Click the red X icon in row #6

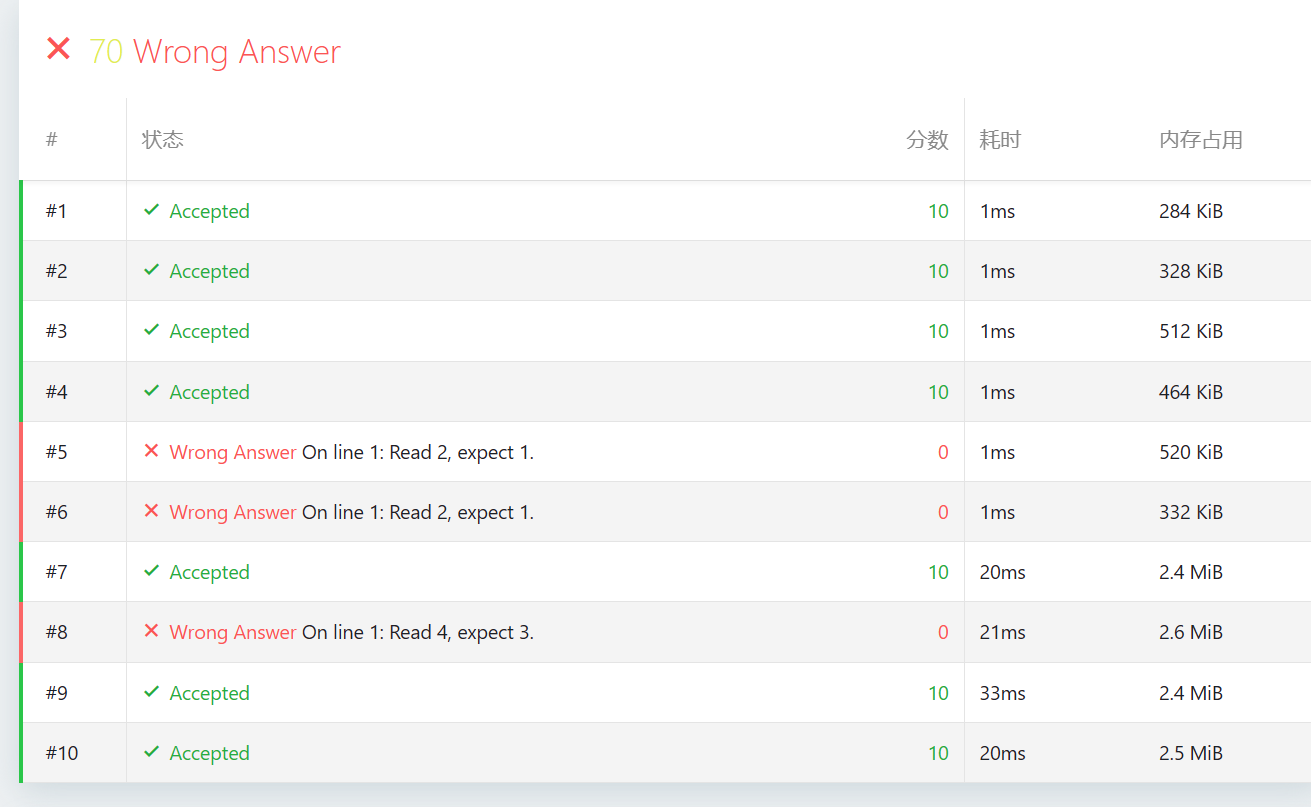(152, 511)
